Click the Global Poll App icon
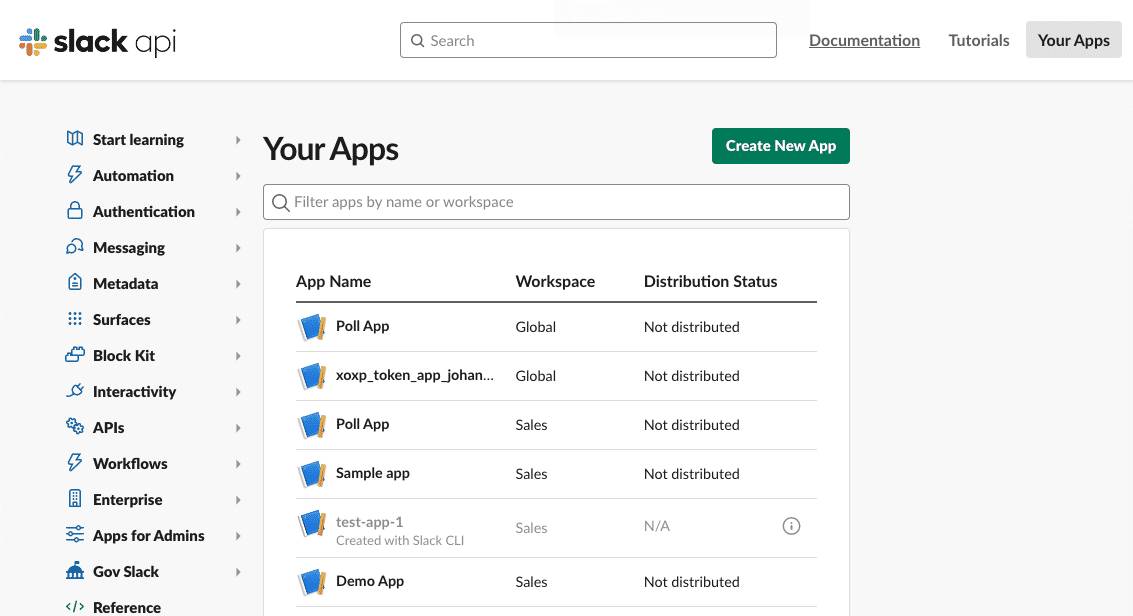 [x=312, y=326]
